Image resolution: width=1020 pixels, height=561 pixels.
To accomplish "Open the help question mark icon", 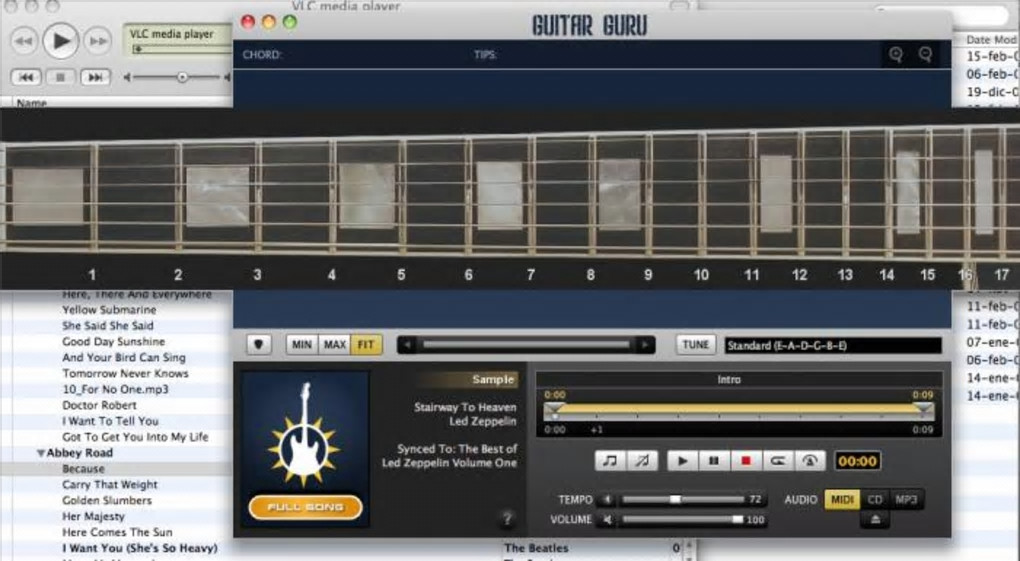I will tap(507, 519).
